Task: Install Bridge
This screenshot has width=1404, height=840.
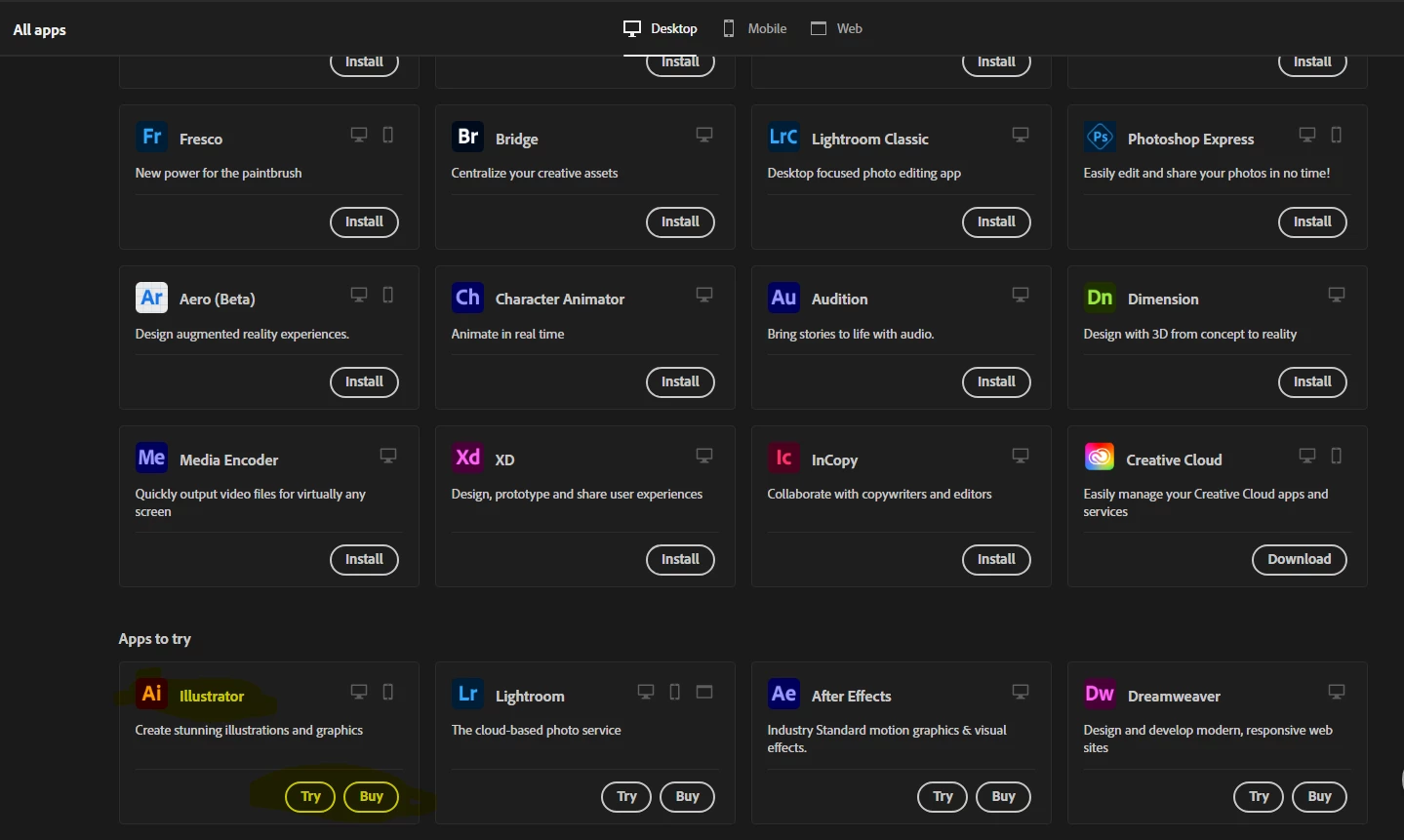Action: [681, 222]
